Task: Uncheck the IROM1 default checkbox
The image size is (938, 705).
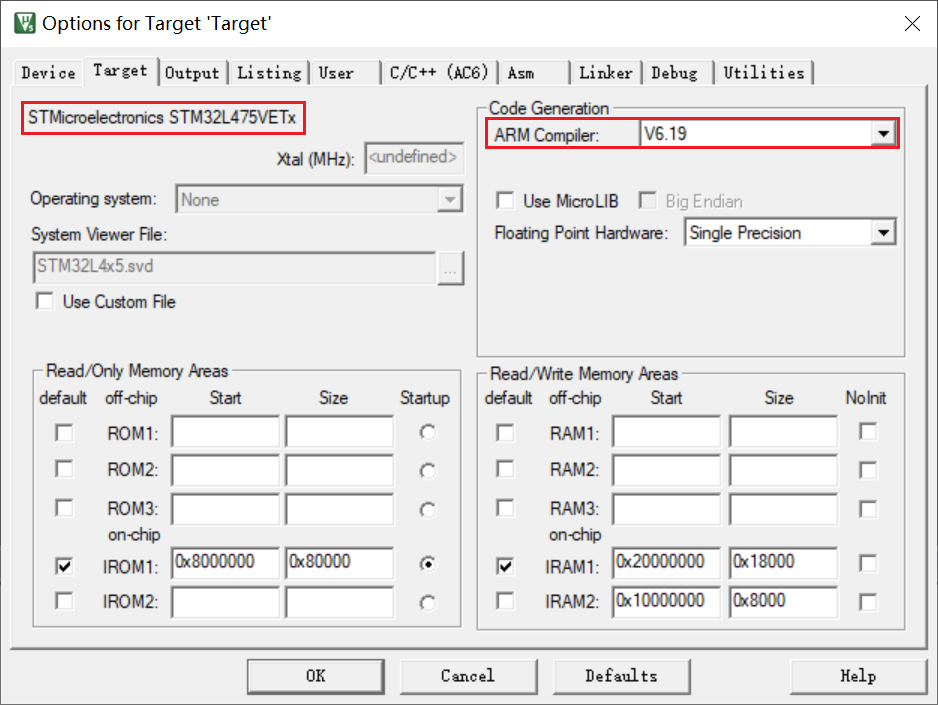Action: [64, 566]
